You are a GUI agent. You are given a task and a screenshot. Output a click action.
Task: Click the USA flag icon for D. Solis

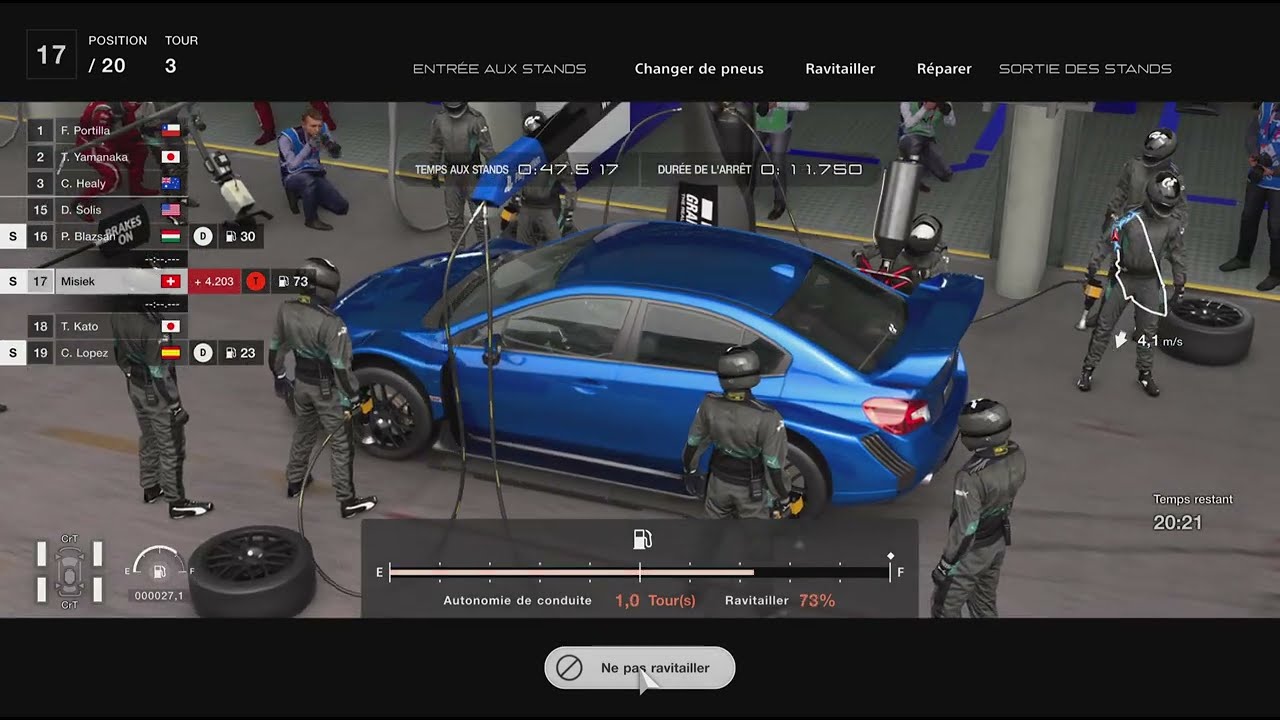[x=170, y=210]
